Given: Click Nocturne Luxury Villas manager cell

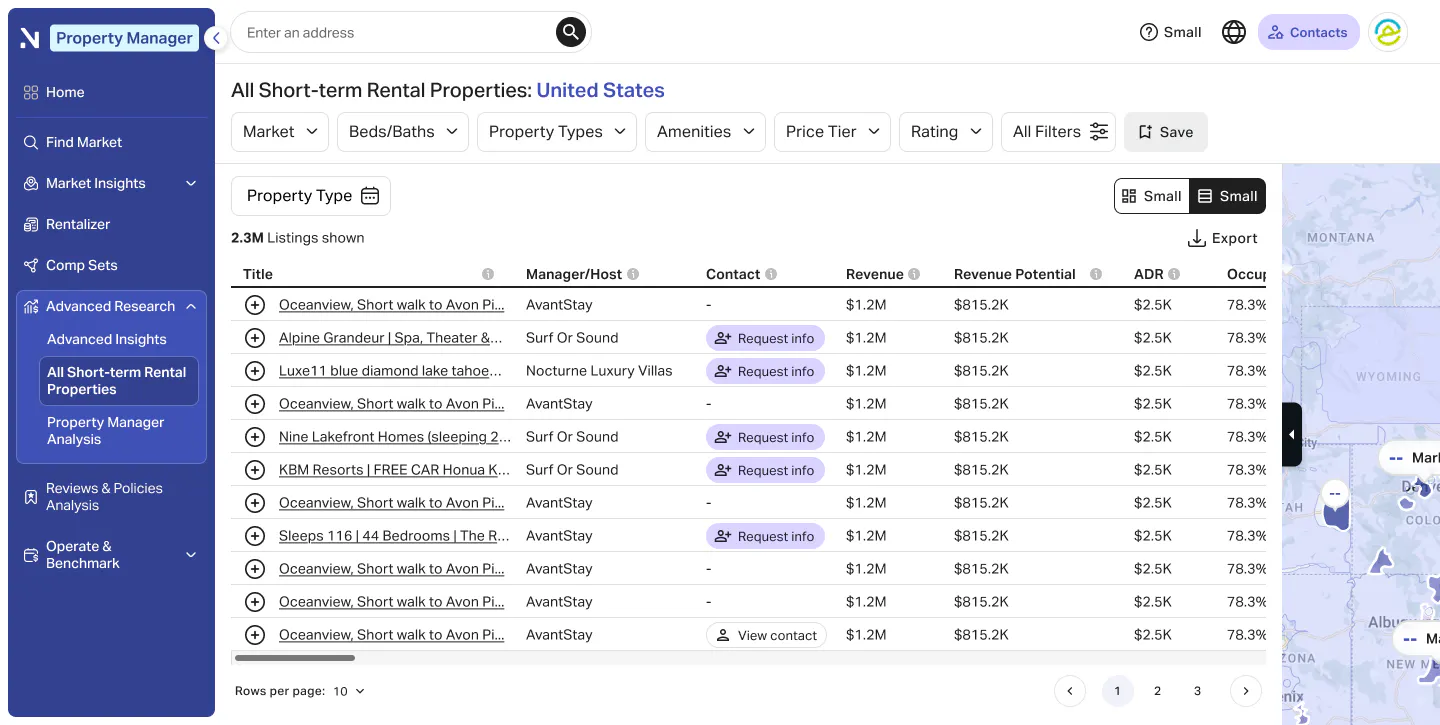Looking at the screenshot, I should pos(599,371).
